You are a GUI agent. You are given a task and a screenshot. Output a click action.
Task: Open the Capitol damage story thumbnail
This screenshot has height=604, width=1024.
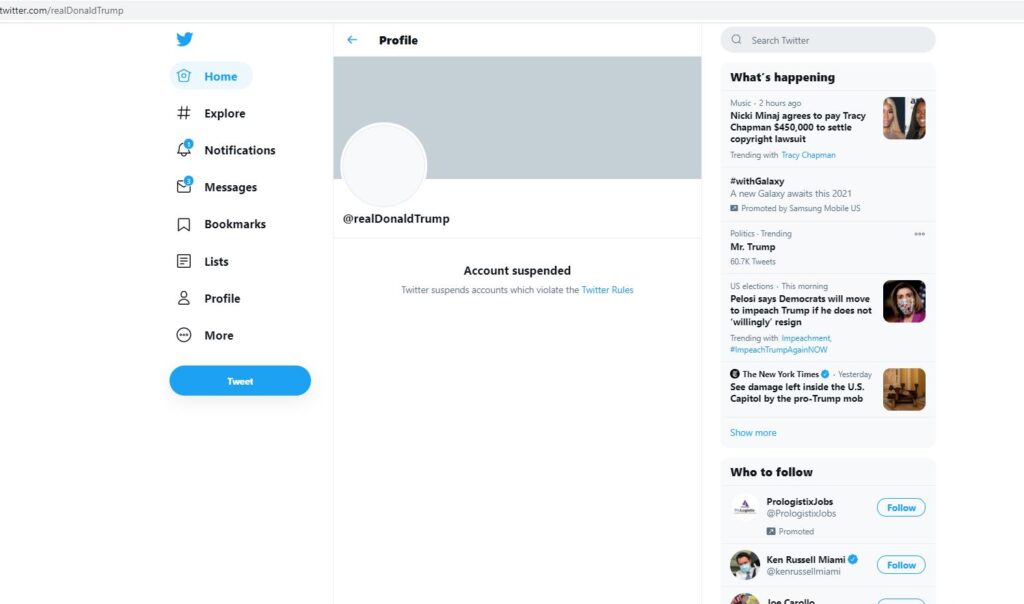coord(904,389)
